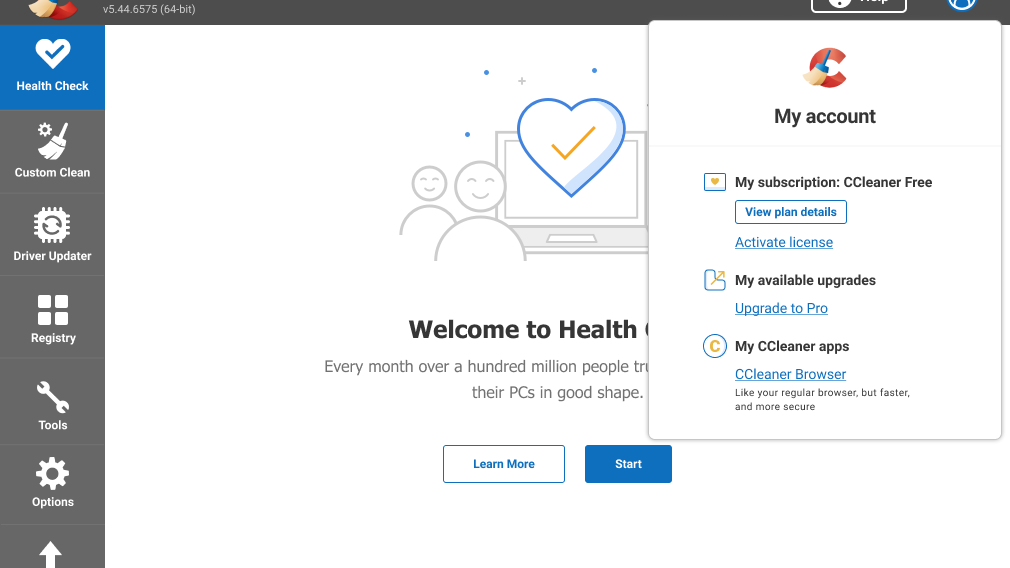Click the upgrade arrow icon in the sidebar
The height and width of the screenshot is (568, 1010).
pos(50,554)
